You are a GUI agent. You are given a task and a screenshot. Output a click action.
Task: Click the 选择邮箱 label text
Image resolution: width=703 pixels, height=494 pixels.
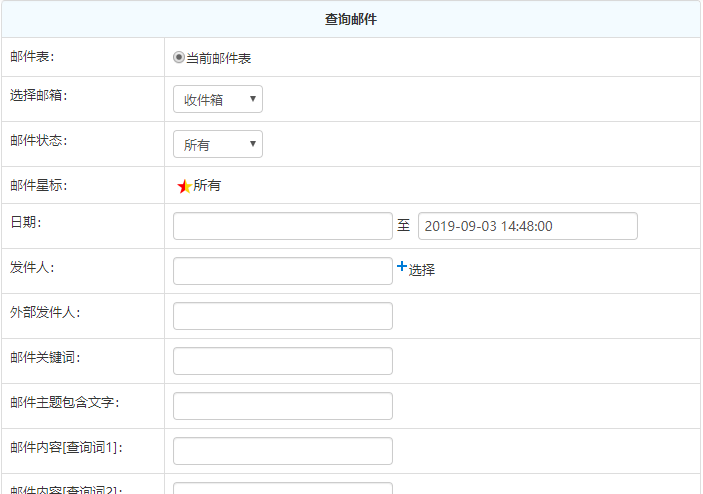pyautogui.click(x=39, y=96)
